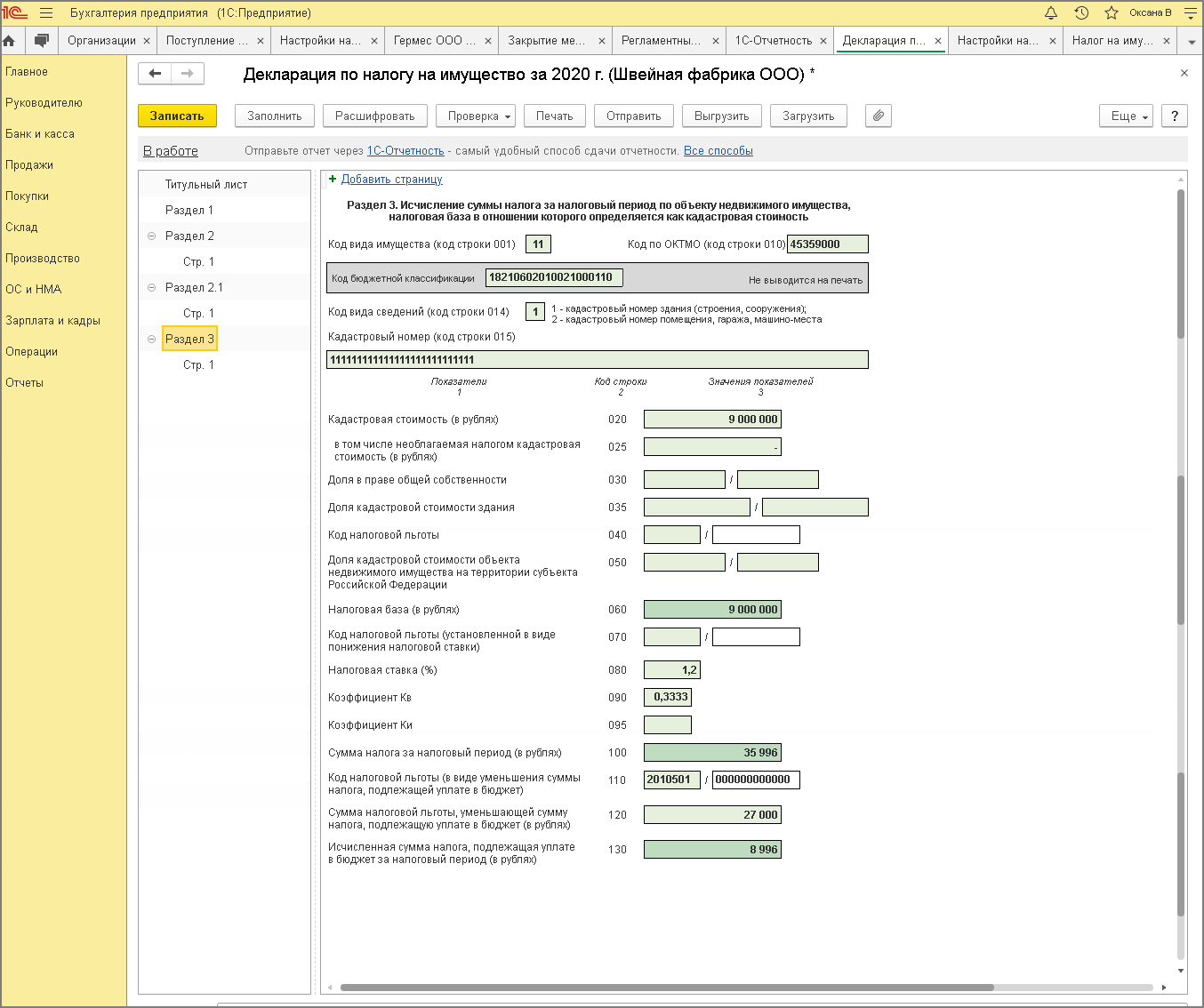
Task: Select Раздел 1 in the tree
Action: tap(189, 210)
